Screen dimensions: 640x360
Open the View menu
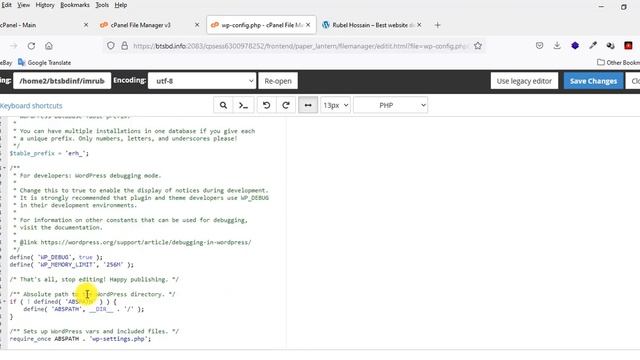point(23,5)
